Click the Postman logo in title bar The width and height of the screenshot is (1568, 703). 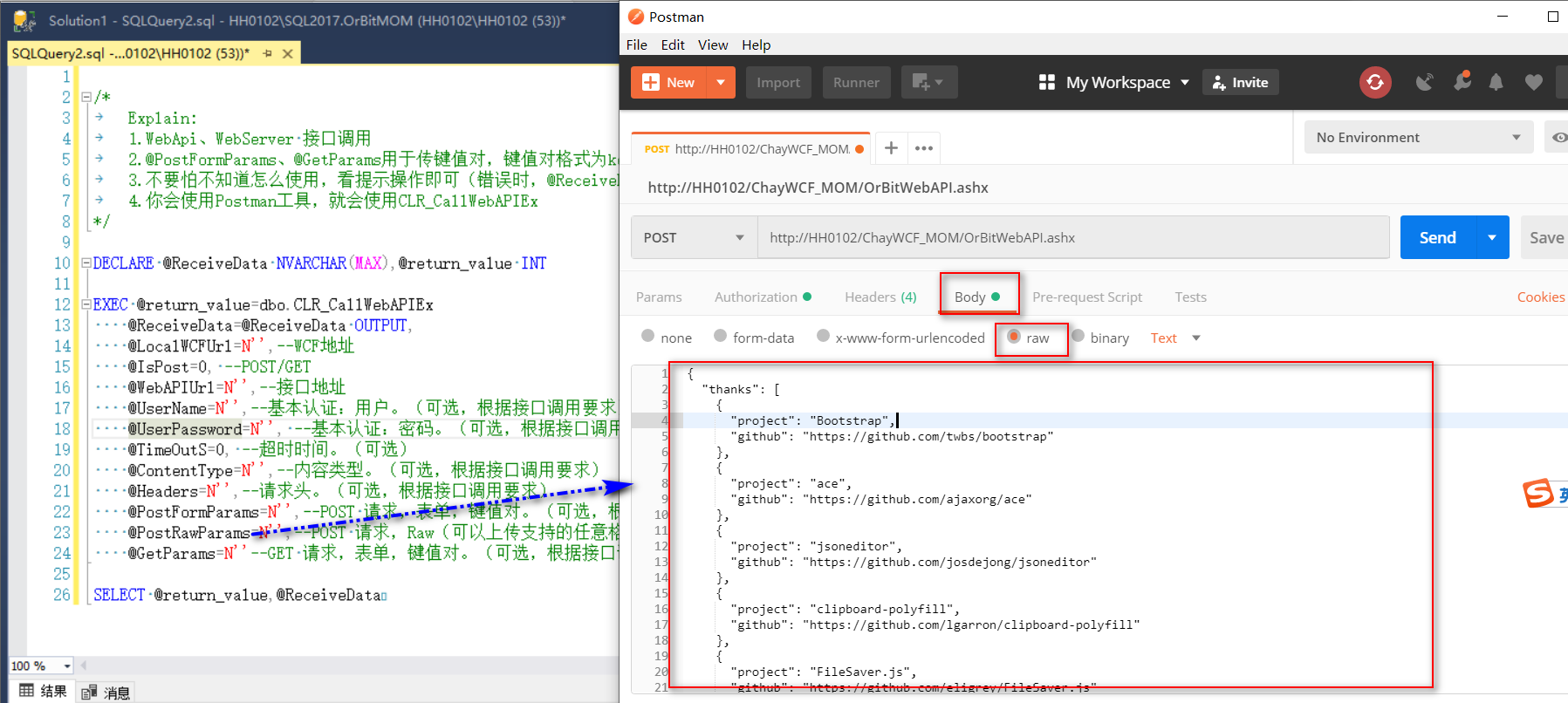coord(636,17)
